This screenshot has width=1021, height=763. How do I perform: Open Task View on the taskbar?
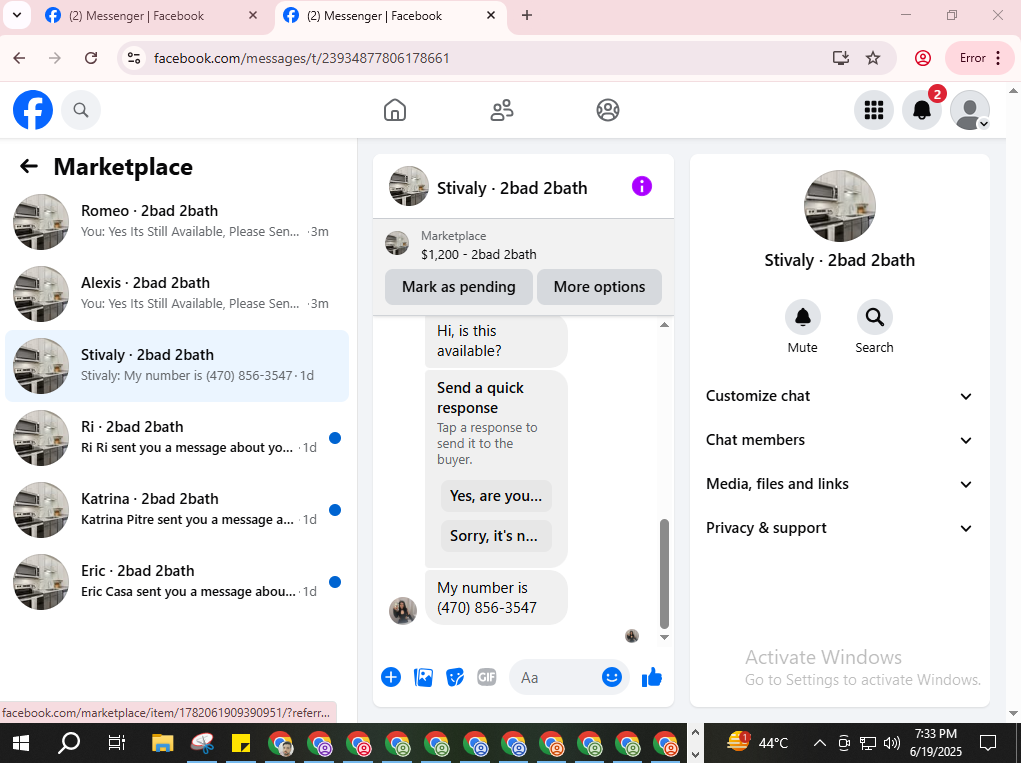point(117,743)
